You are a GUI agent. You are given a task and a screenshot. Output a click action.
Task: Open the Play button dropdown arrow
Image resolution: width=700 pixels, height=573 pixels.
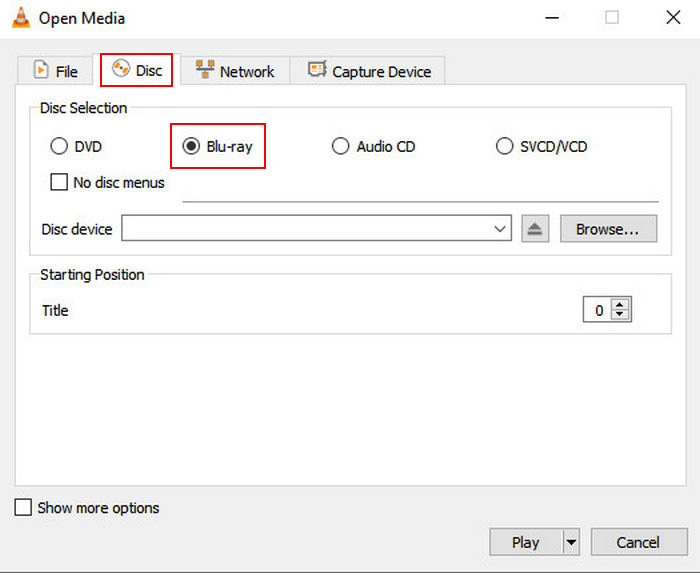pos(571,543)
